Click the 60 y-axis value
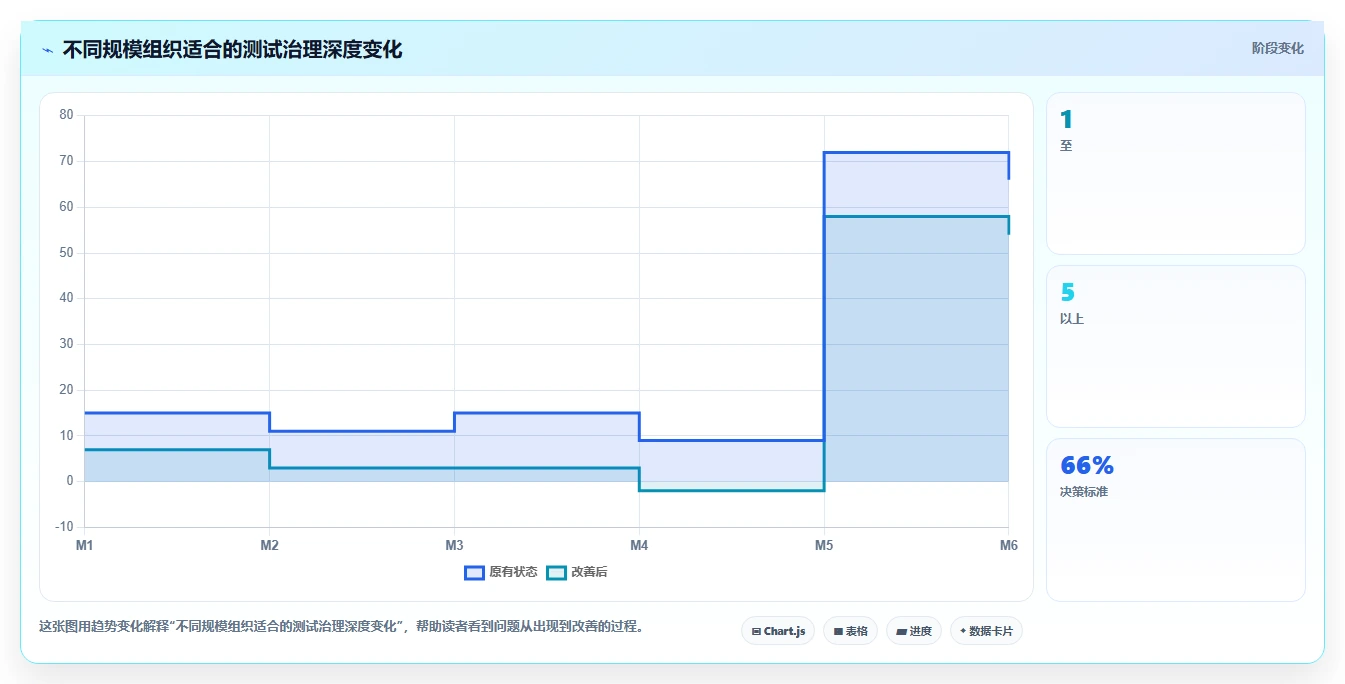The width and height of the screenshot is (1345, 684). pyautogui.click(x=67, y=207)
